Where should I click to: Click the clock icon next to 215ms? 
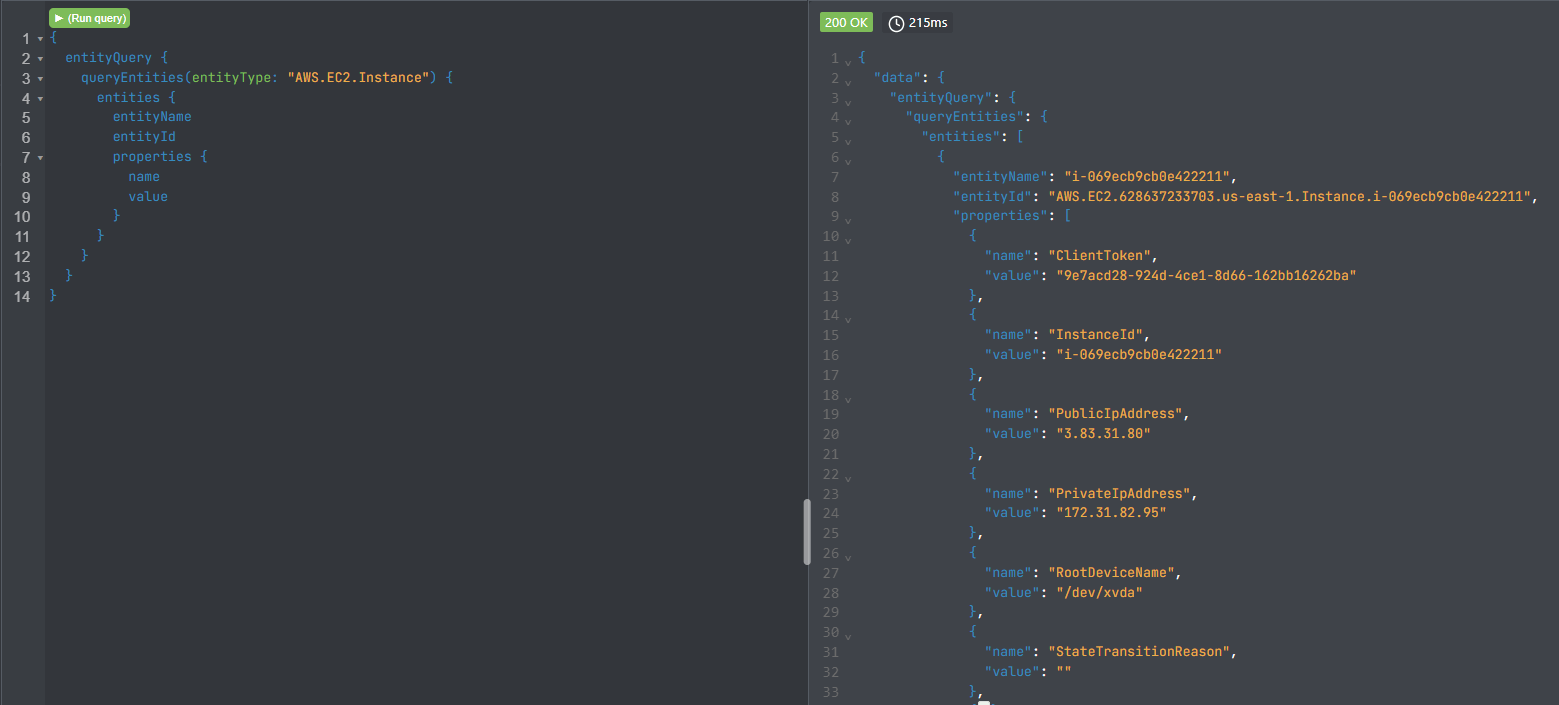(898, 21)
